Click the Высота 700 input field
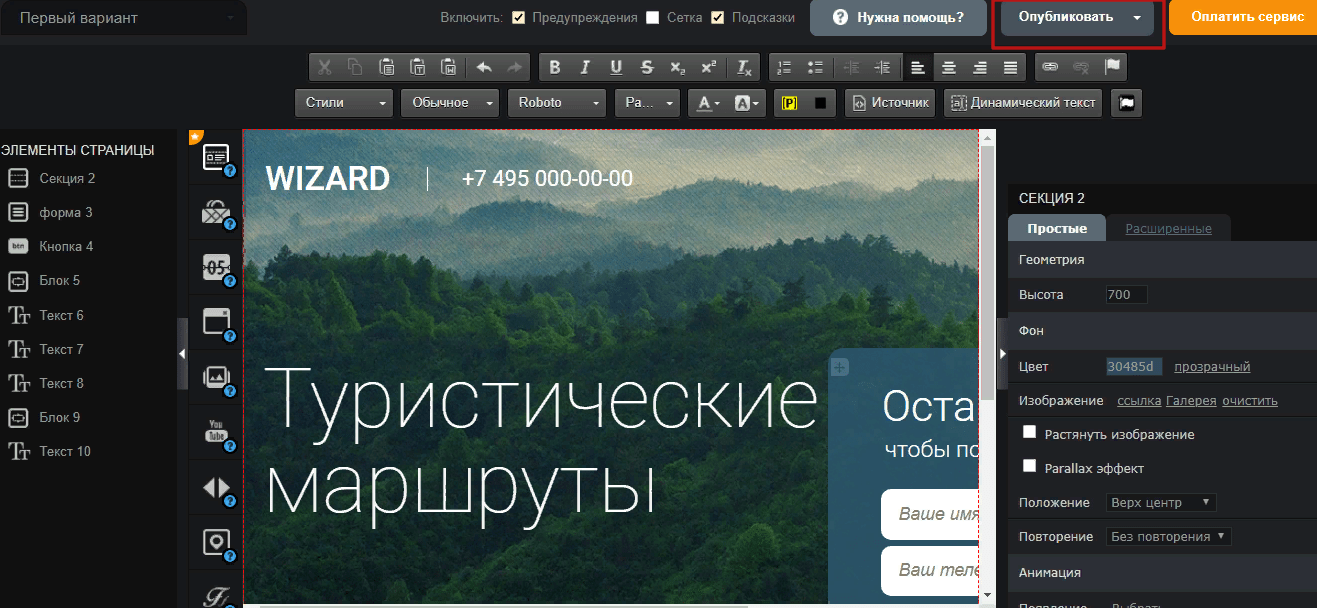Screen dimensions: 1317x608 click(x=1126, y=294)
